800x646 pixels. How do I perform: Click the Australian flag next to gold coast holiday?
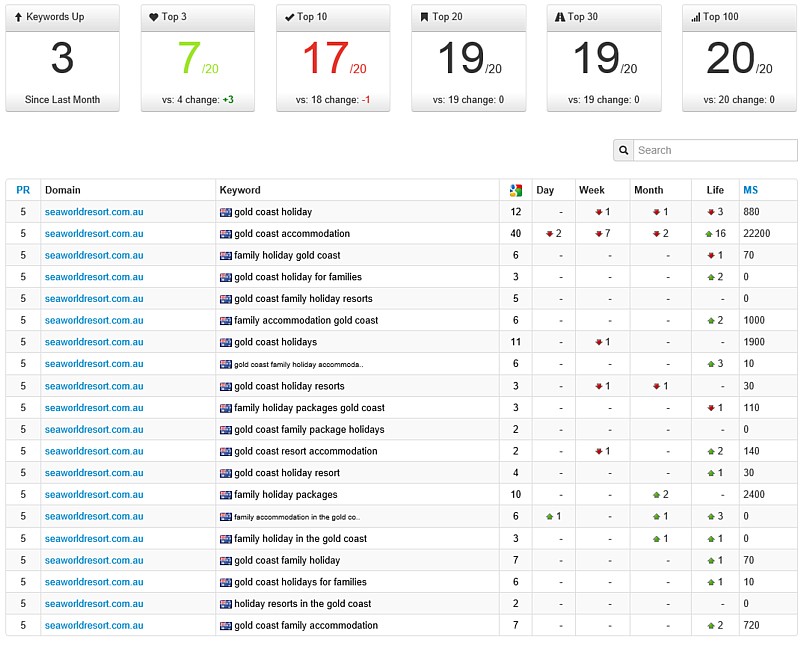click(x=226, y=212)
